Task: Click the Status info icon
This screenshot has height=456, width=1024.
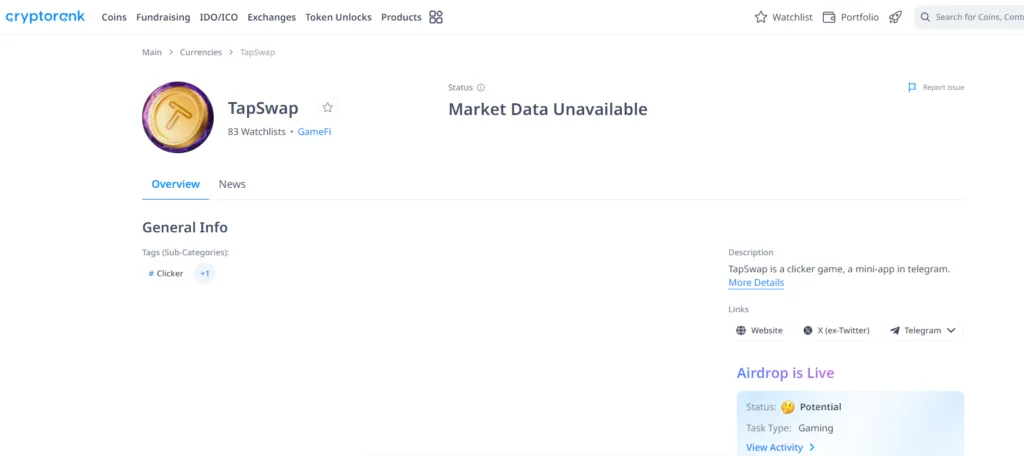Action: (481, 88)
